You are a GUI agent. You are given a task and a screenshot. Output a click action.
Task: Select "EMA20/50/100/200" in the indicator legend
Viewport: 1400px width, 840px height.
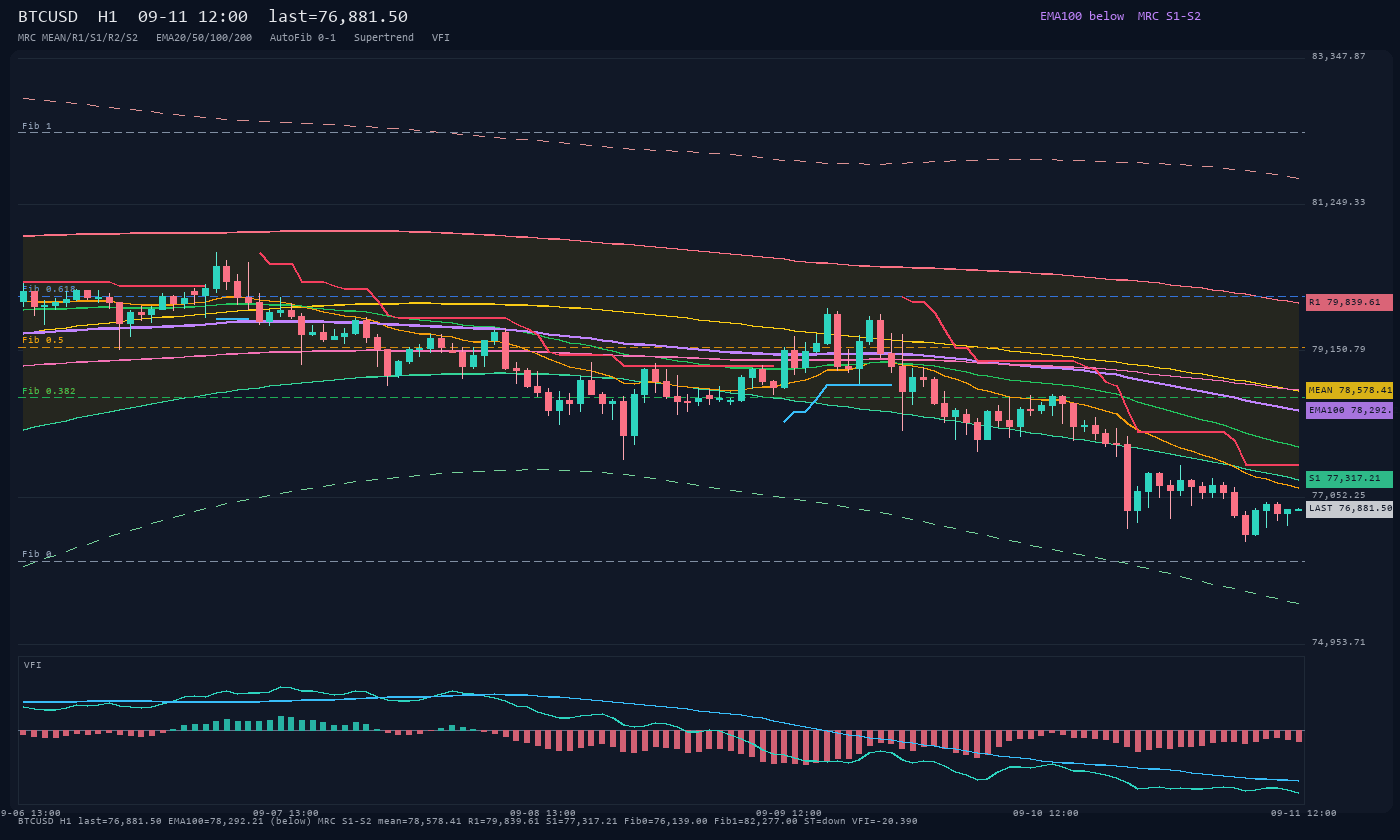(x=204, y=37)
